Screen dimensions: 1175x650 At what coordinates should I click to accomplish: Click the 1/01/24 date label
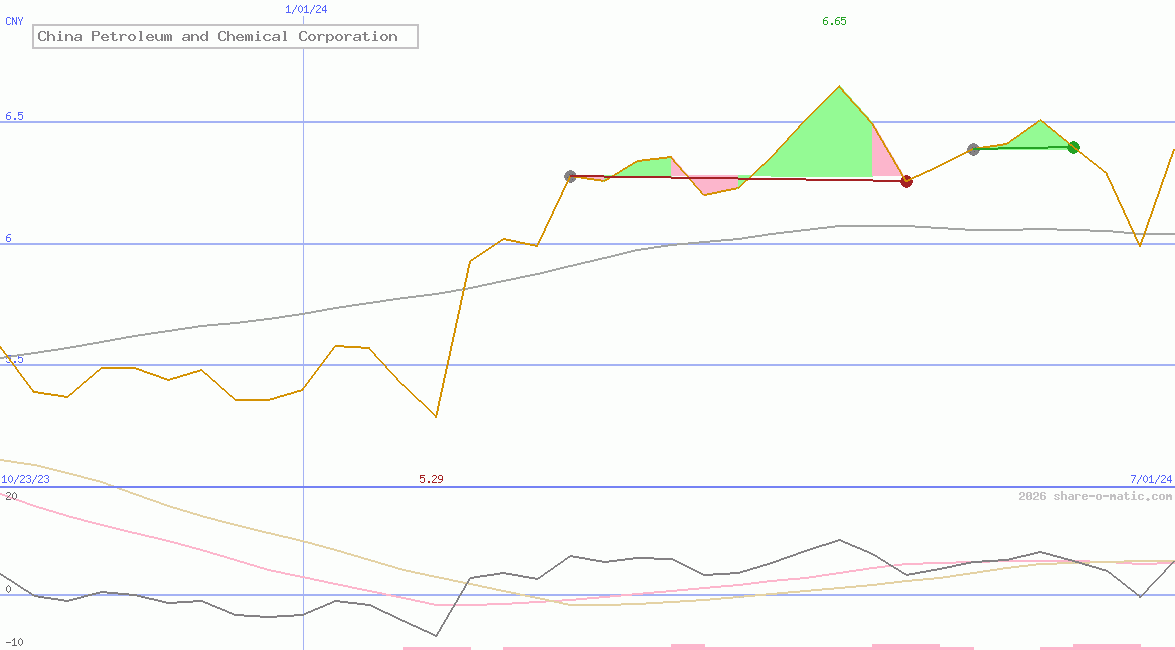point(306,9)
